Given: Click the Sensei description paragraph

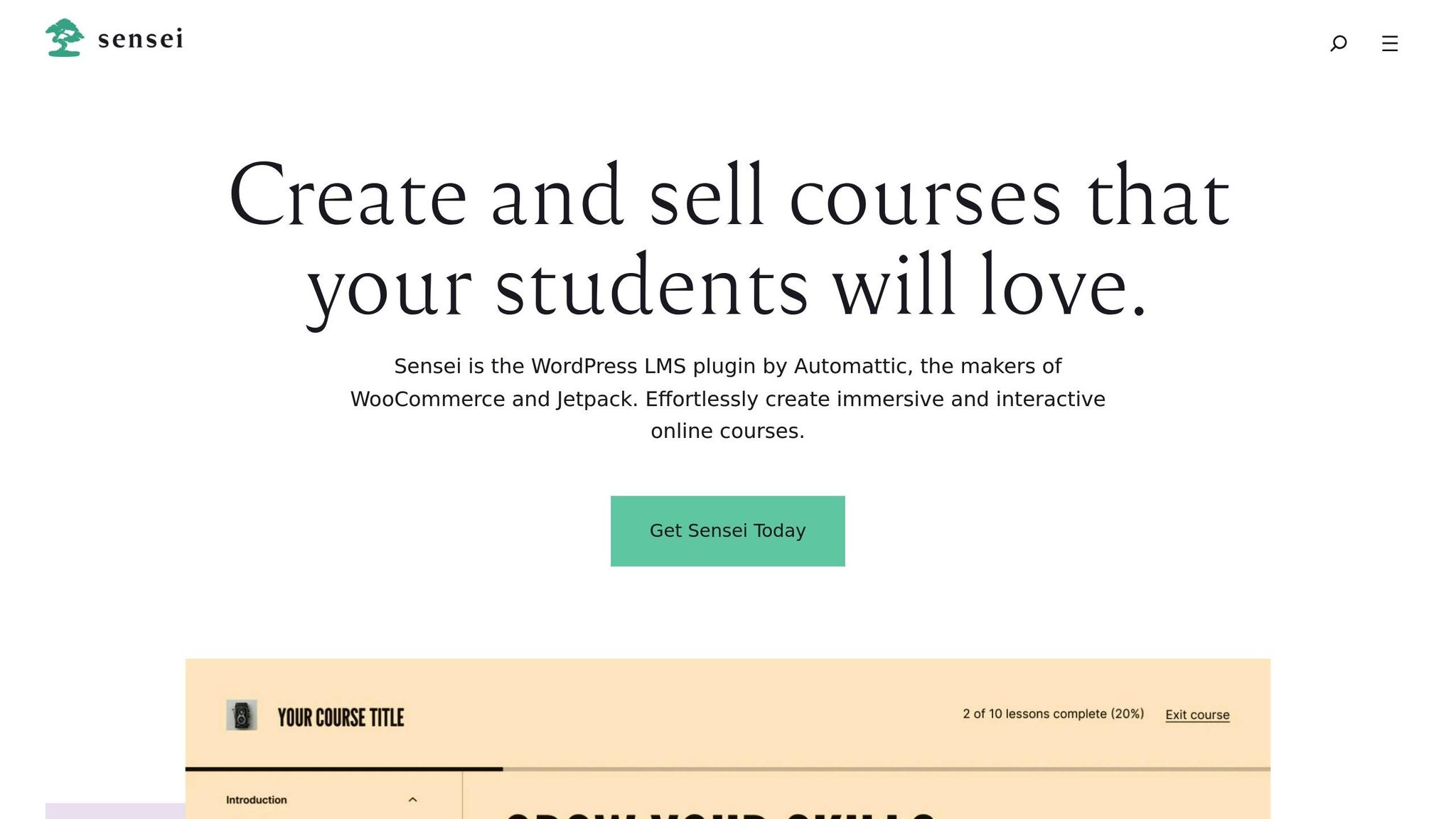Looking at the screenshot, I should click(727, 398).
